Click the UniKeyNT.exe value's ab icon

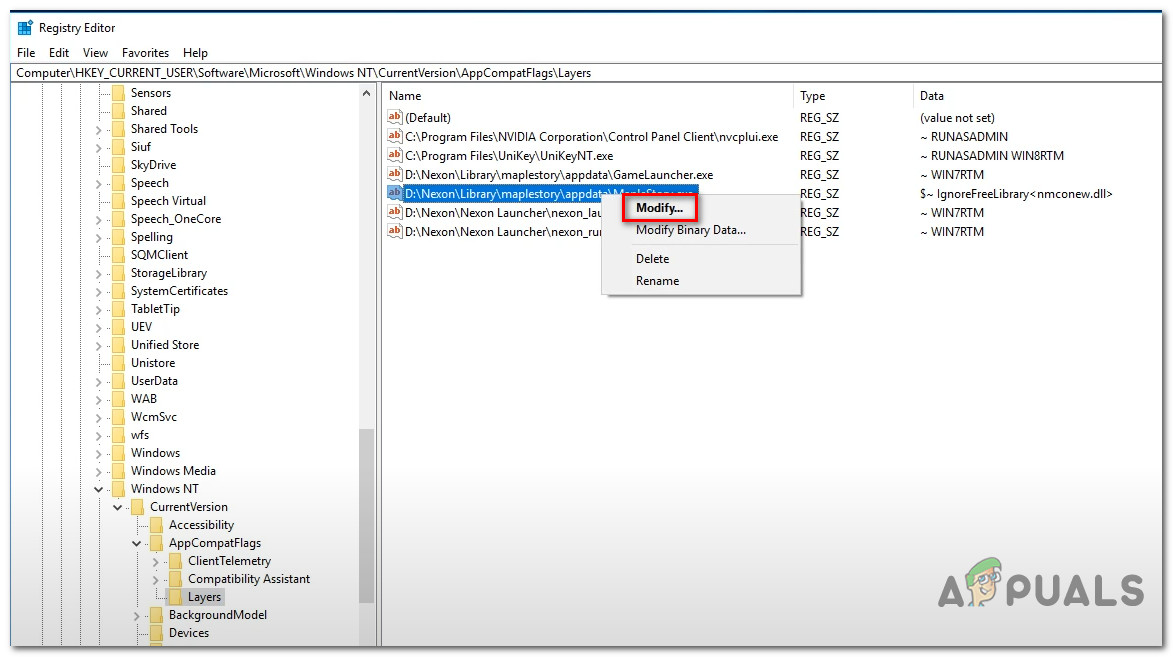(x=394, y=155)
